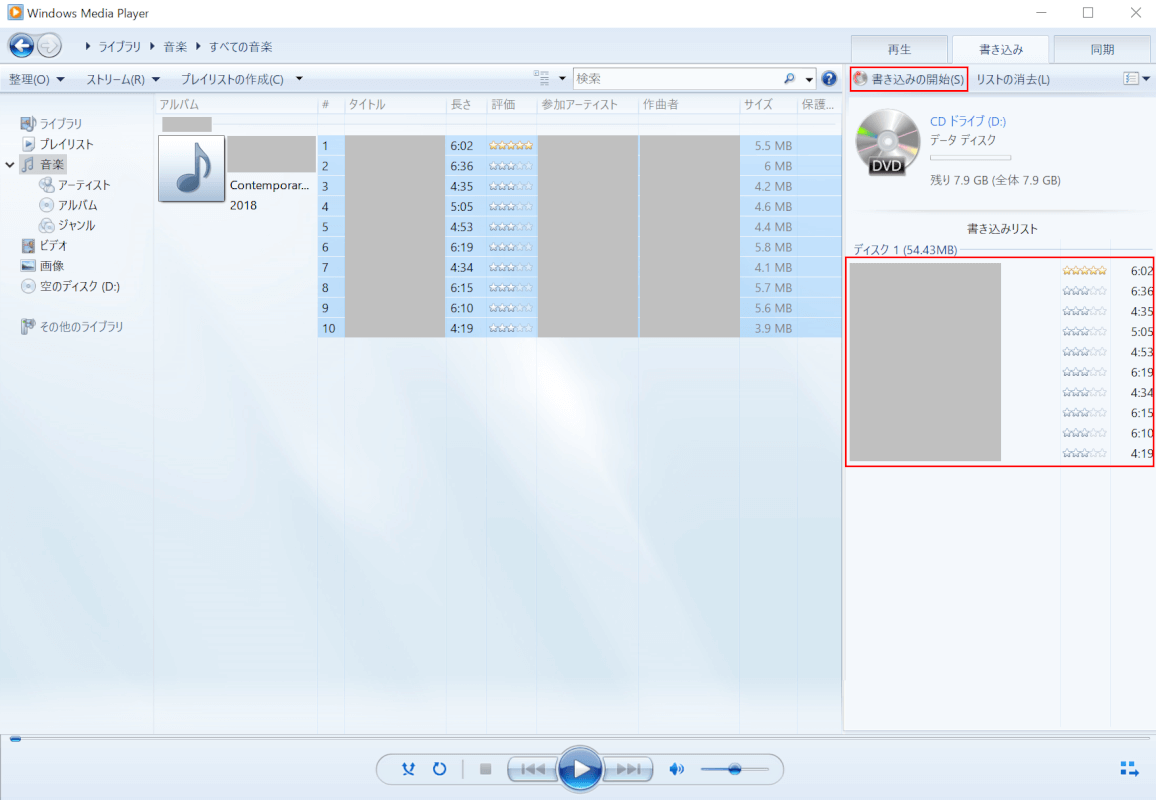Select 画像 in the navigation tree
Screen dimensions: 1156x800
coord(52,265)
